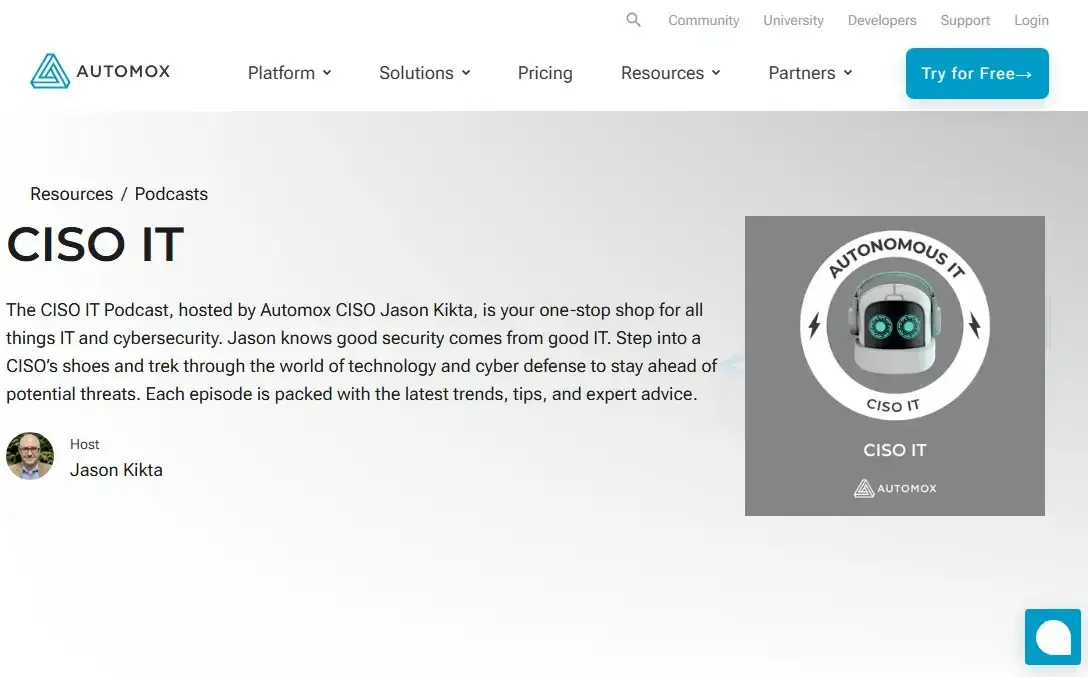Click the CISO IT podcast cover art

[894, 366]
